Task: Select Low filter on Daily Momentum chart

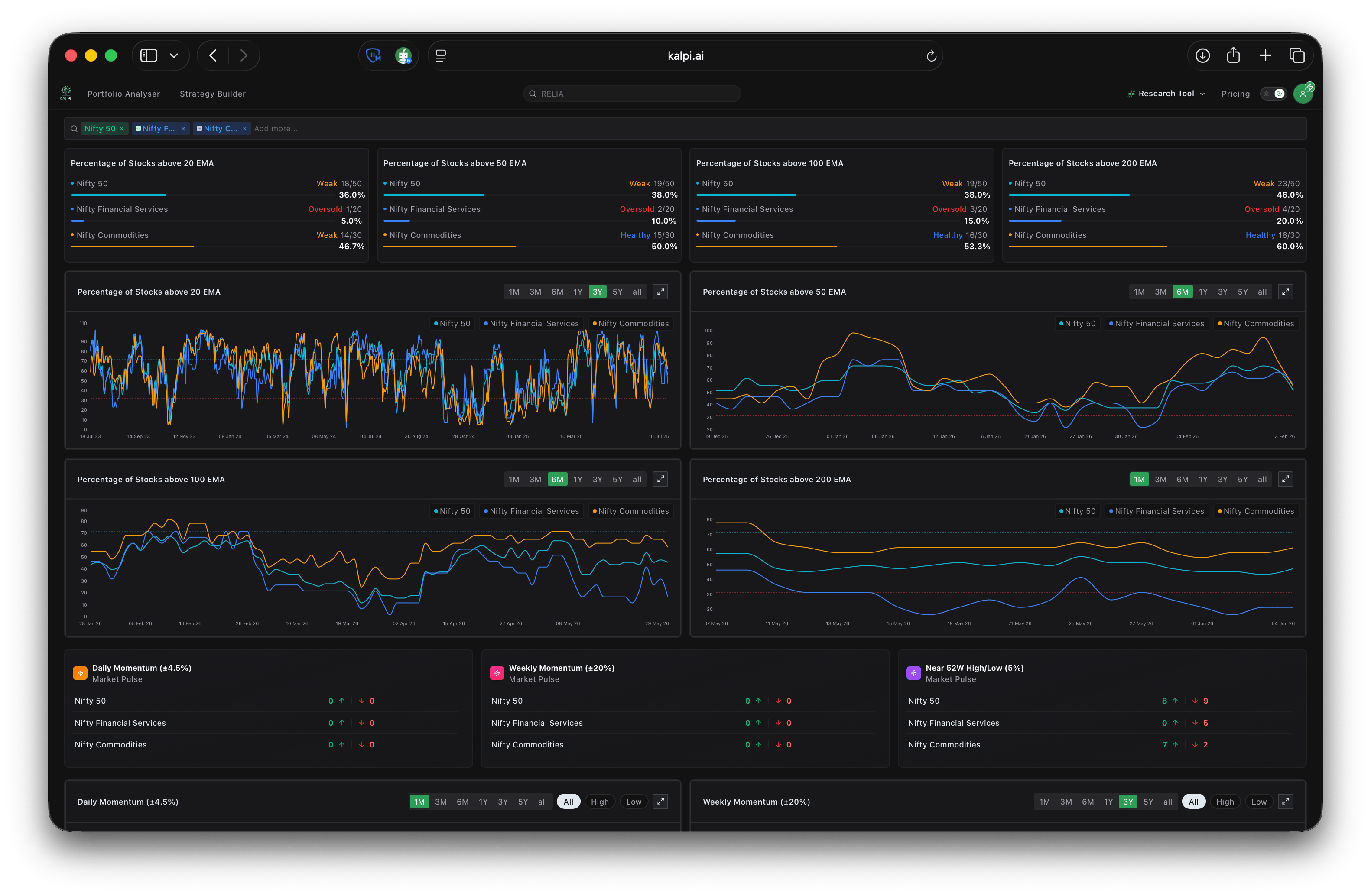Action: pos(634,802)
